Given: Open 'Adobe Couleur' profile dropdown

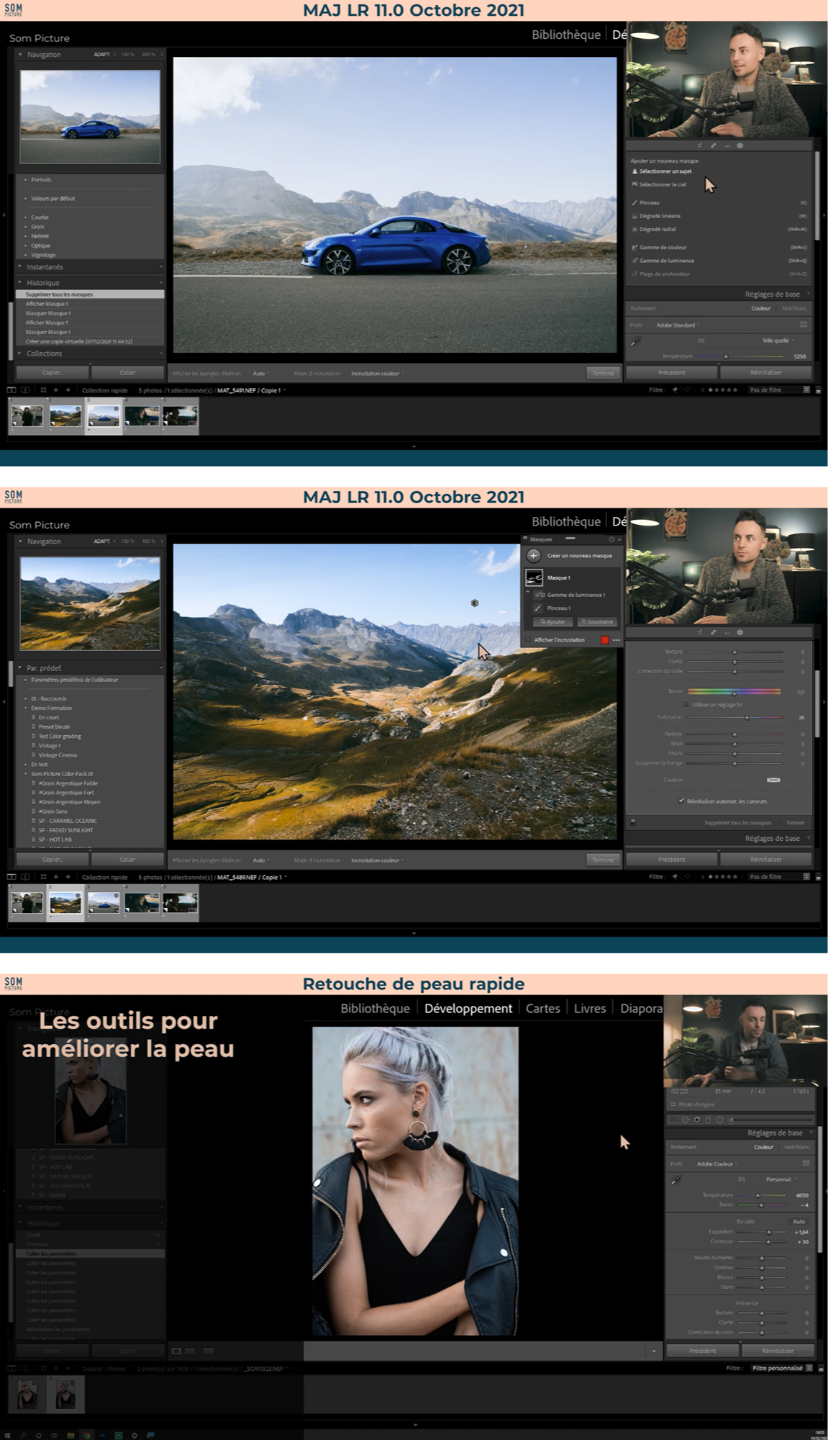Looking at the screenshot, I should [x=717, y=1164].
